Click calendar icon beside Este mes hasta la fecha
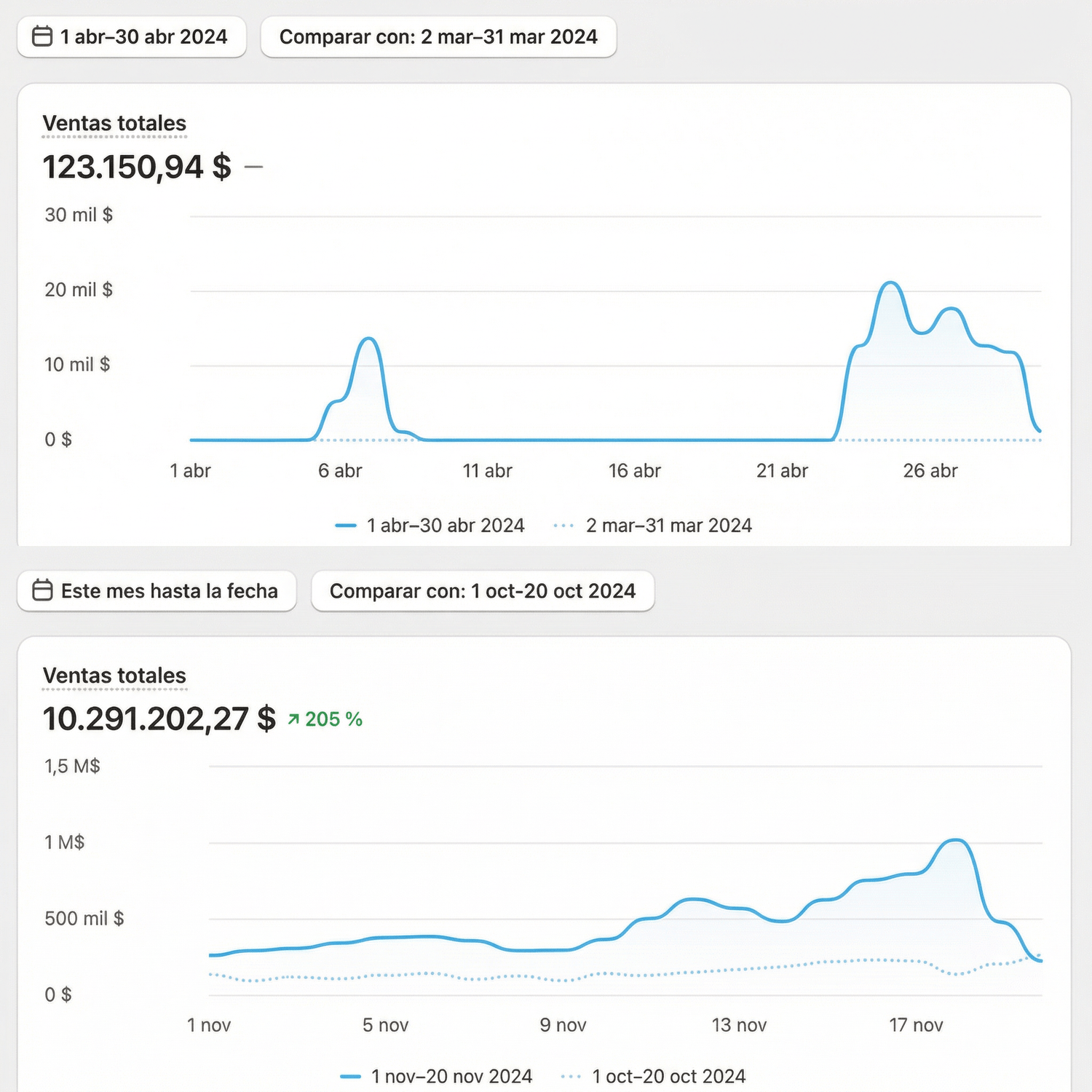 tap(42, 590)
